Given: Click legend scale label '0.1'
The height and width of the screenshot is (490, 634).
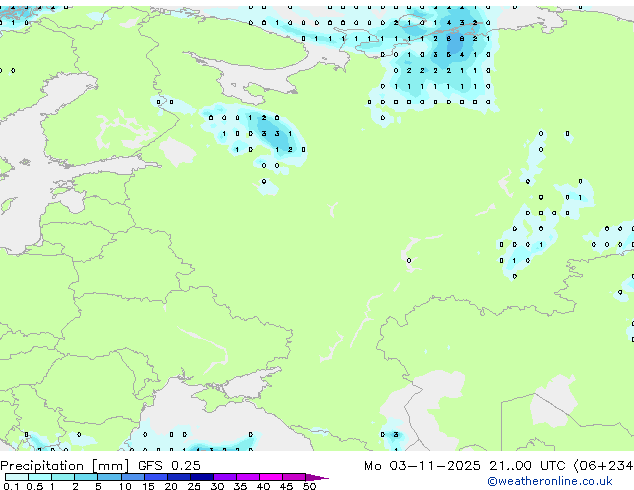Looking at the screenshot, I should (10, 486).
